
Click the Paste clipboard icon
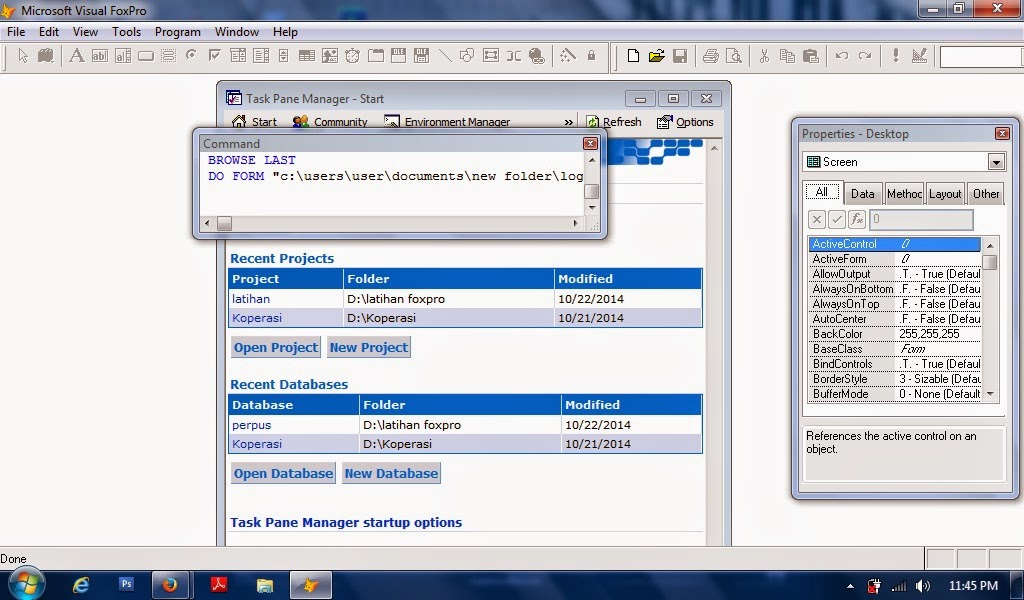810,56
